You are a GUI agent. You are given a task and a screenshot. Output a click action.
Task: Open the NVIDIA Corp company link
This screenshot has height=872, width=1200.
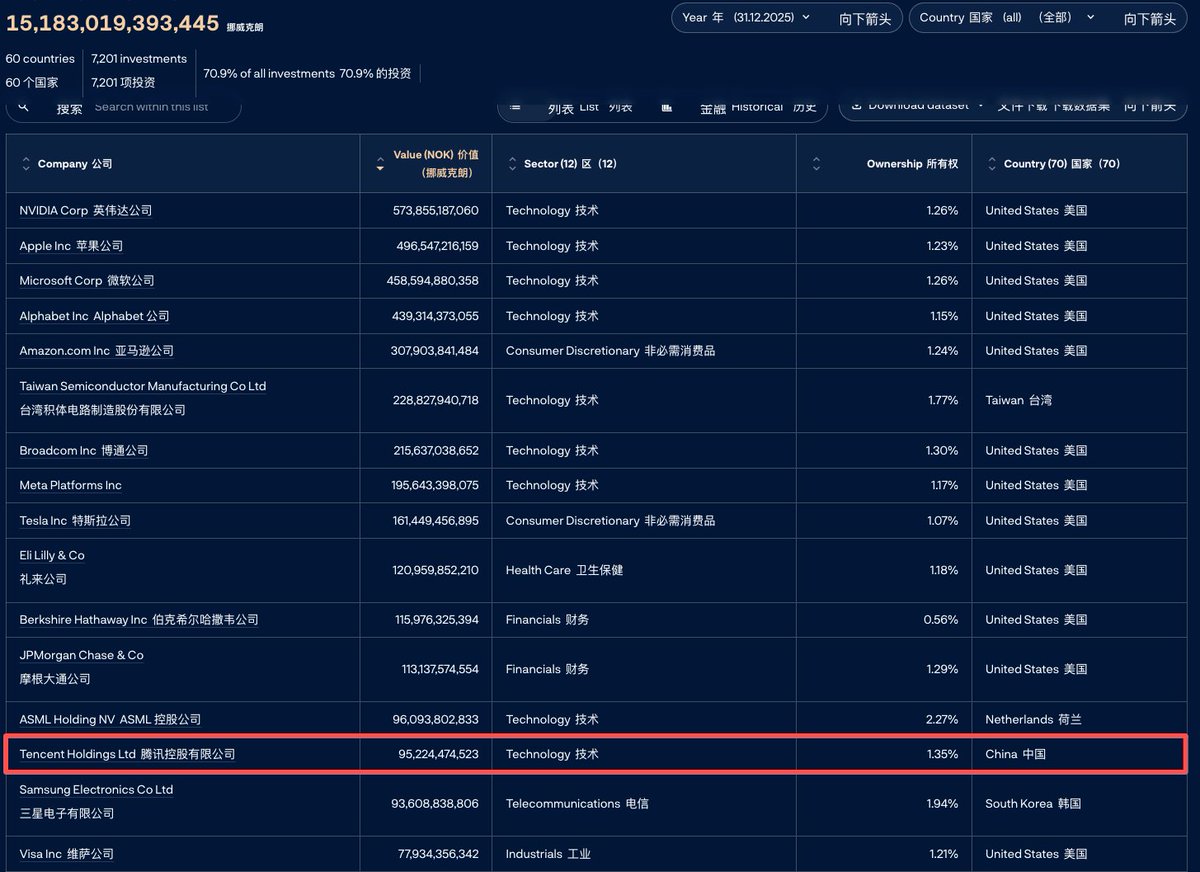click(86, 211)
